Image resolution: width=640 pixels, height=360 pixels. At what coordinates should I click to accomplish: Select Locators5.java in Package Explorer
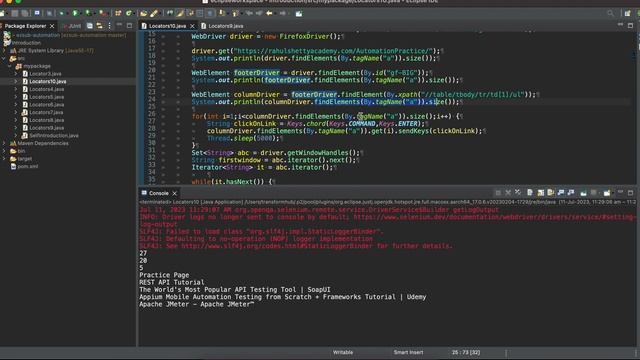[x=47, y=97]
